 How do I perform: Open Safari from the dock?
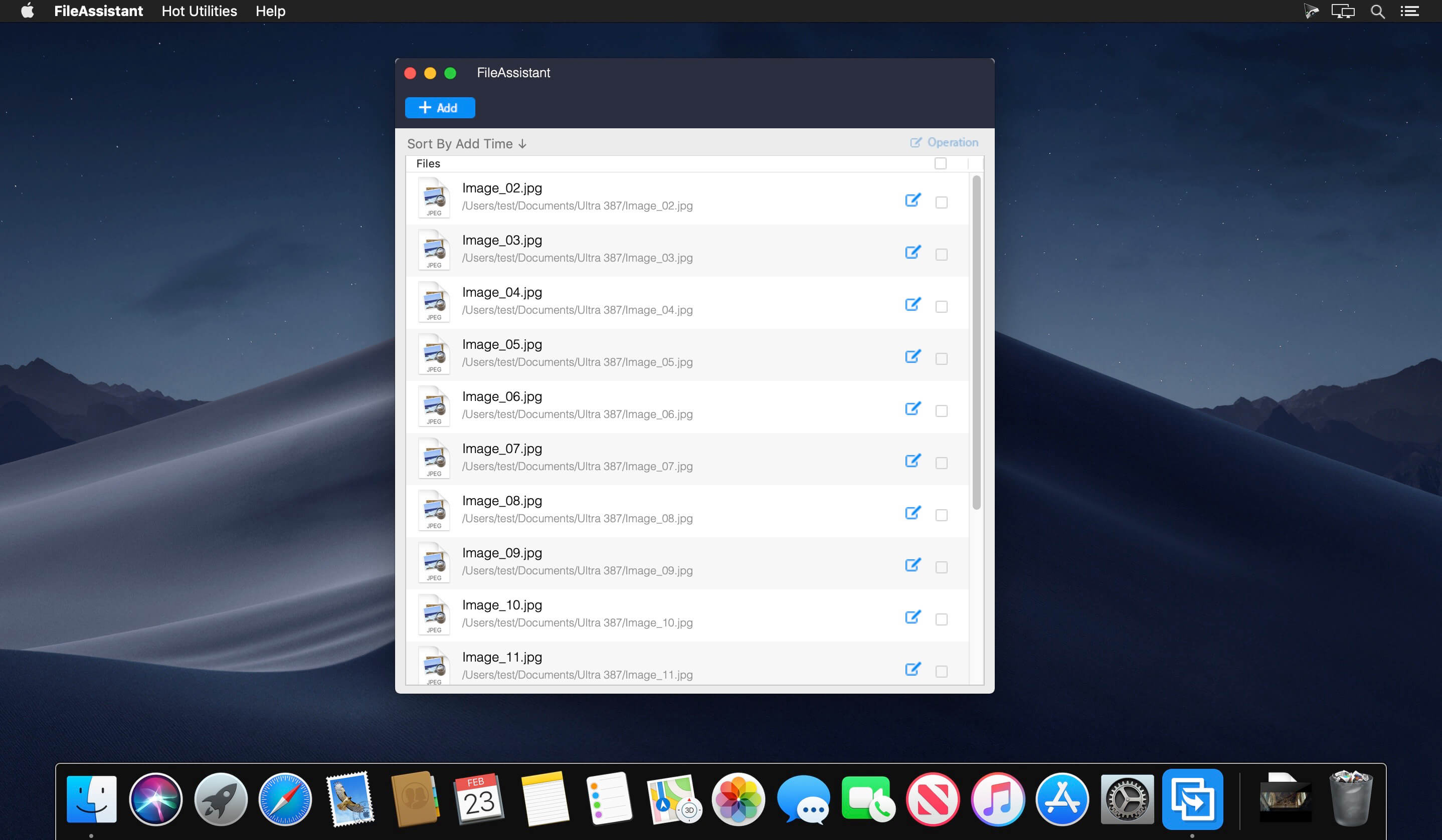(x=285, y=799)
